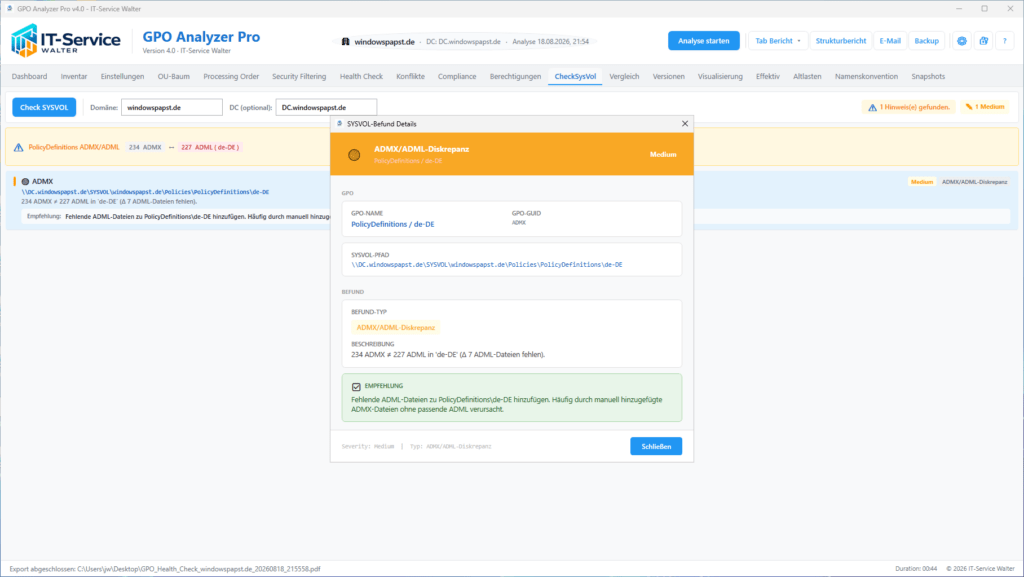The width and height of the screenshot is (1024, 577).
Task: Switch to Visualisierung tab
Action: [720, 76]
